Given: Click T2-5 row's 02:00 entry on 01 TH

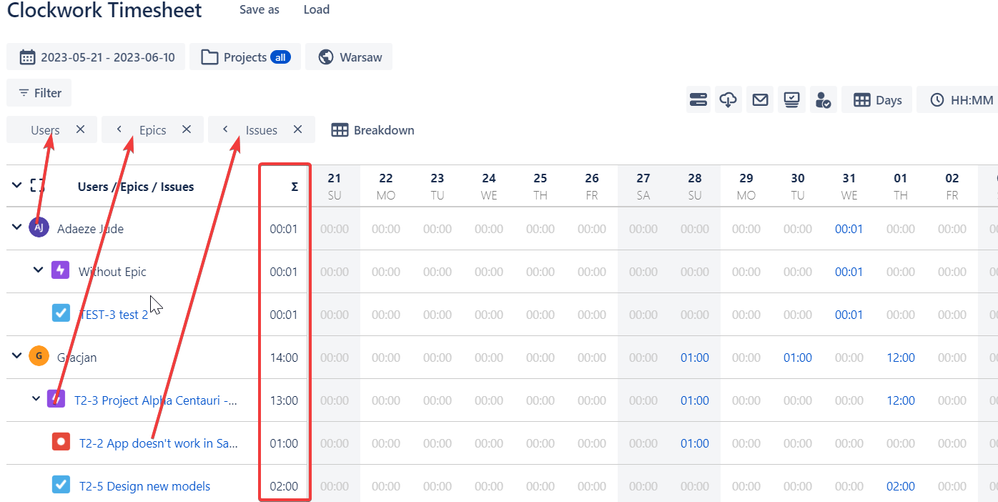Looking at the screenshot, I should 901,487.
